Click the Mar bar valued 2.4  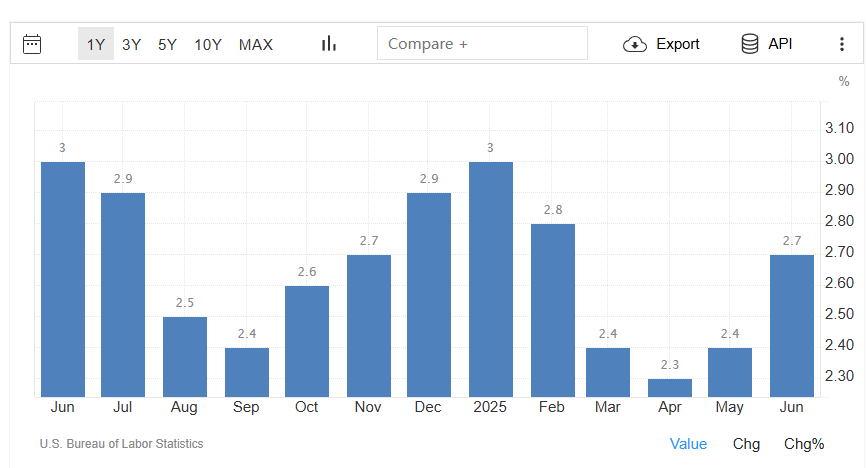[x=608, y=372]
